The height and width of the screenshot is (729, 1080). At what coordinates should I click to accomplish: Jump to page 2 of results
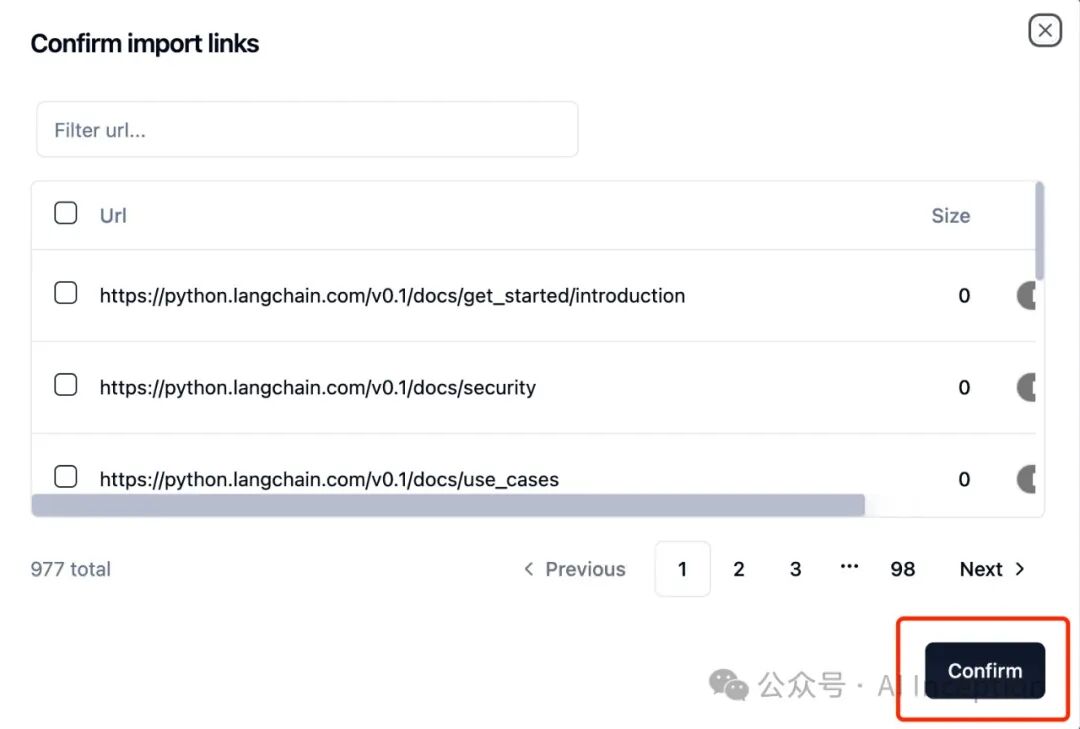pos(739,569)
